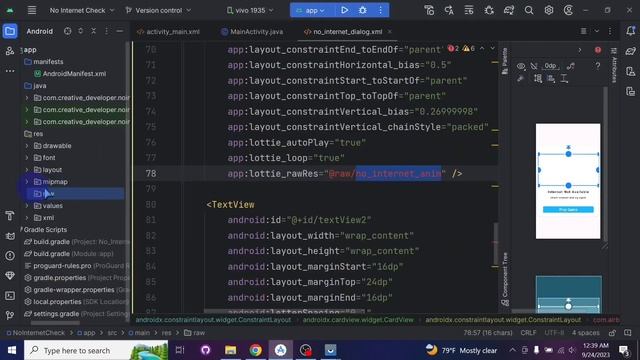Open the Gradle tool window on right

coord(630,51)
